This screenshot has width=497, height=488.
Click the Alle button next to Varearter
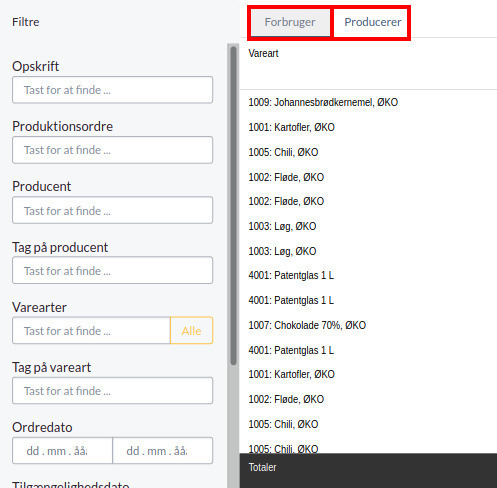click(x=191, y=331)
